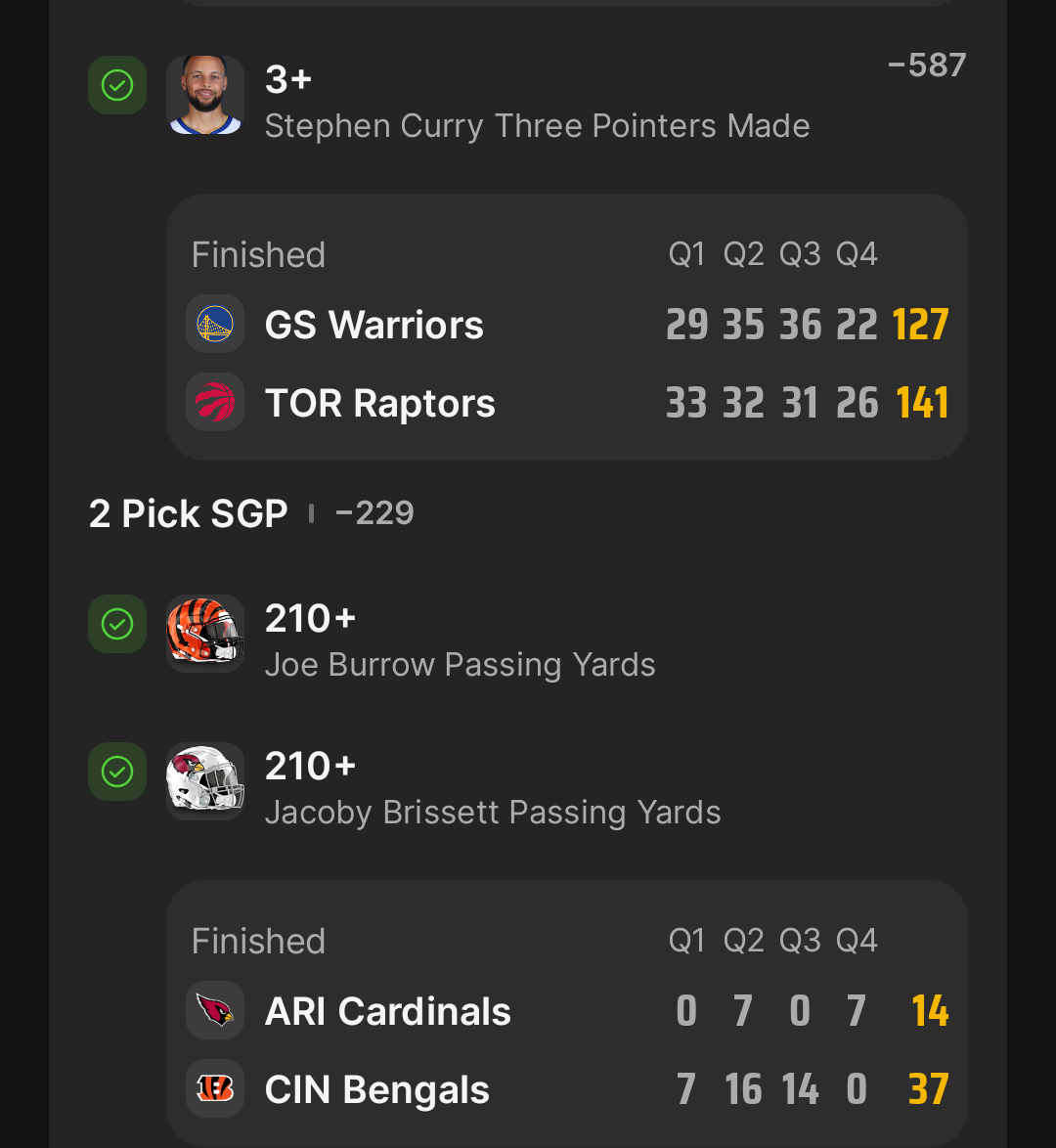This screenshot has height=1148, width=1056.
Task: Select the CIN Bengals team row
Action: coord(567,1088)
